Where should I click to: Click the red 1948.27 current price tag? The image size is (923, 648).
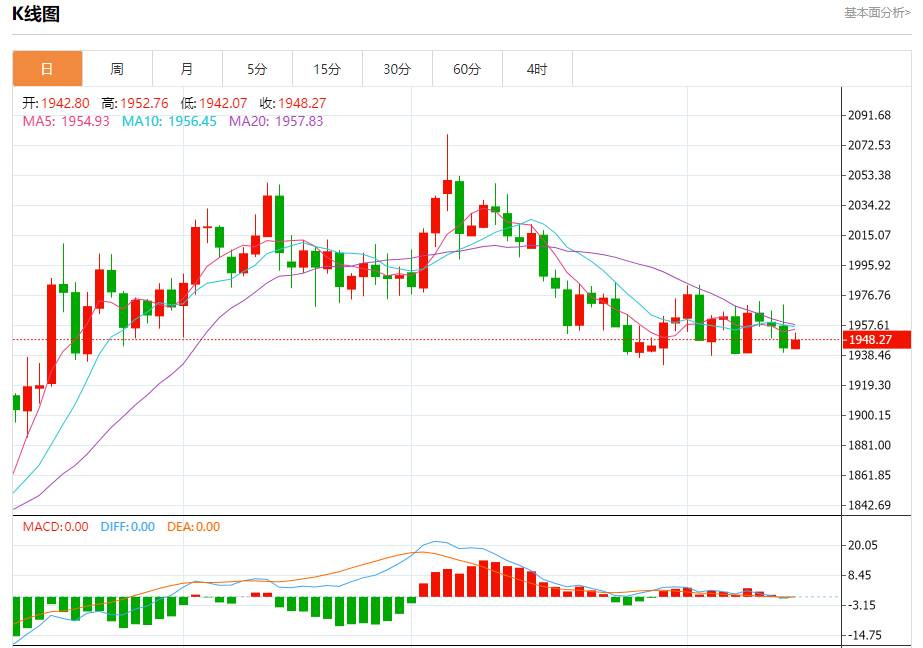tap(876, 340)
